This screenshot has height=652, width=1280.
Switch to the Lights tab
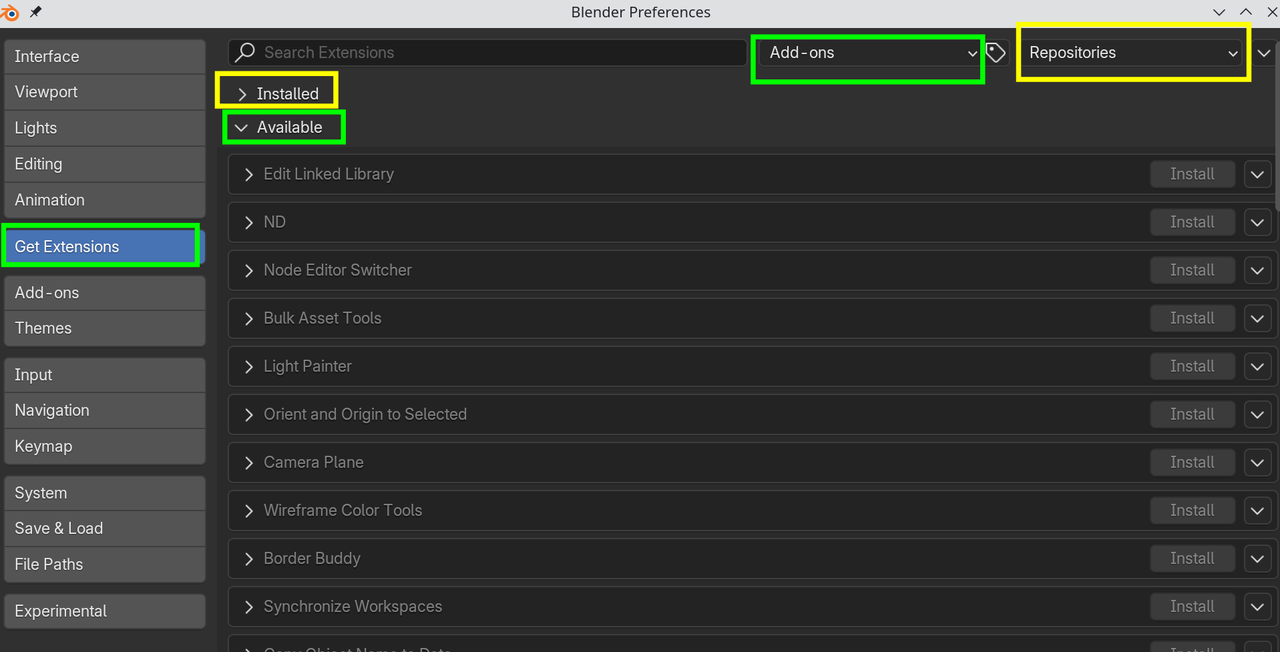[104, 128]
